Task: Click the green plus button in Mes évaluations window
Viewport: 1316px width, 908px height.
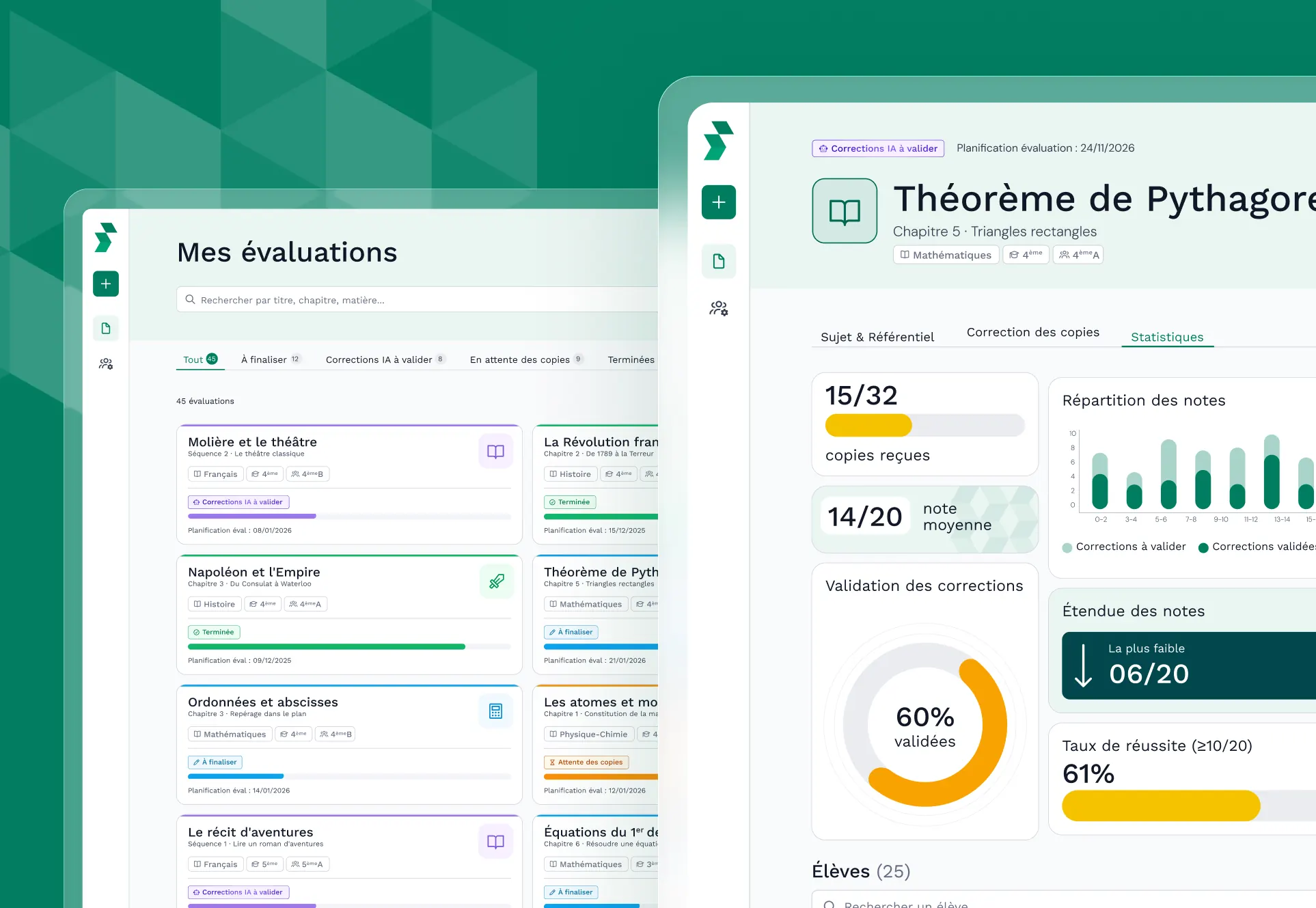Action: pyautogui.click(x=106, y=284)
